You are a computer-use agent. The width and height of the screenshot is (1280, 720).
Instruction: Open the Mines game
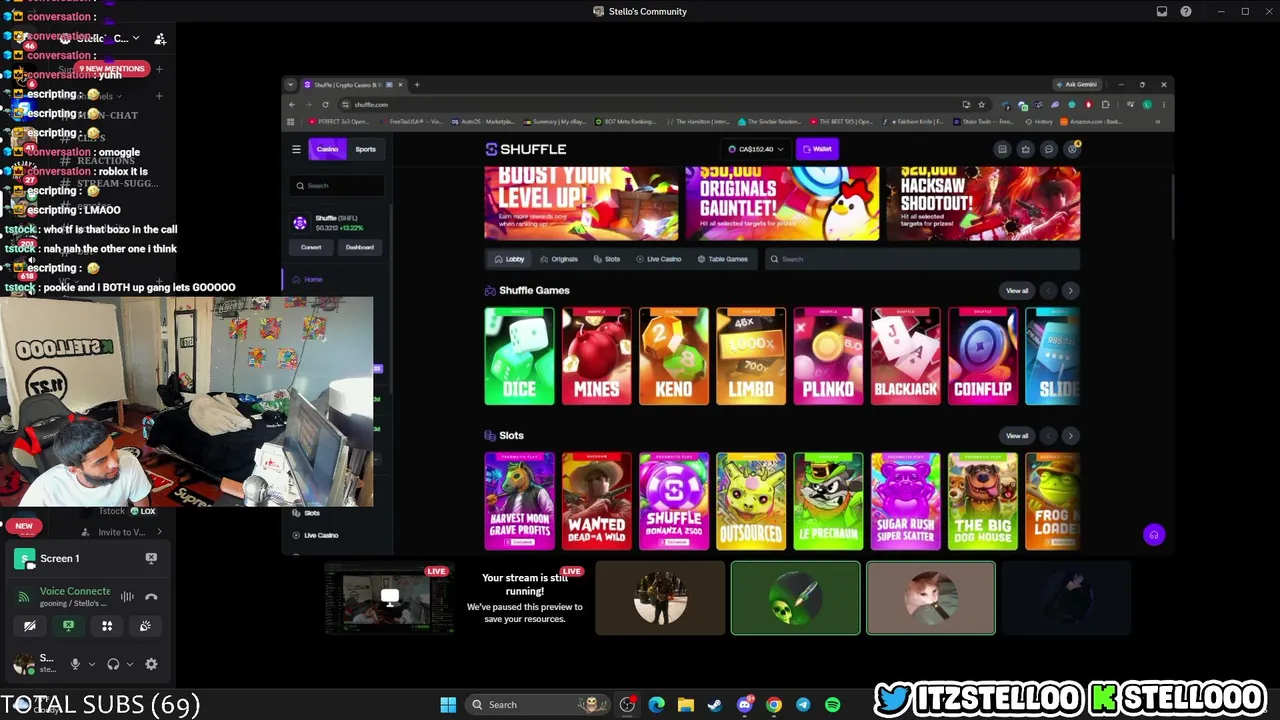tap(596, 356)
